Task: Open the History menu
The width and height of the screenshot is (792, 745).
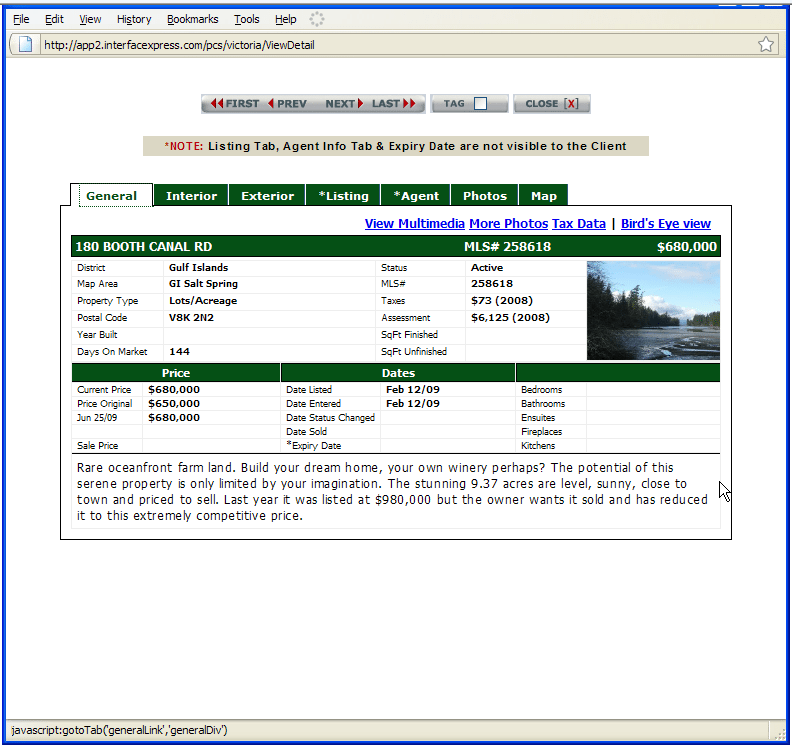Action: click(134, 19)
